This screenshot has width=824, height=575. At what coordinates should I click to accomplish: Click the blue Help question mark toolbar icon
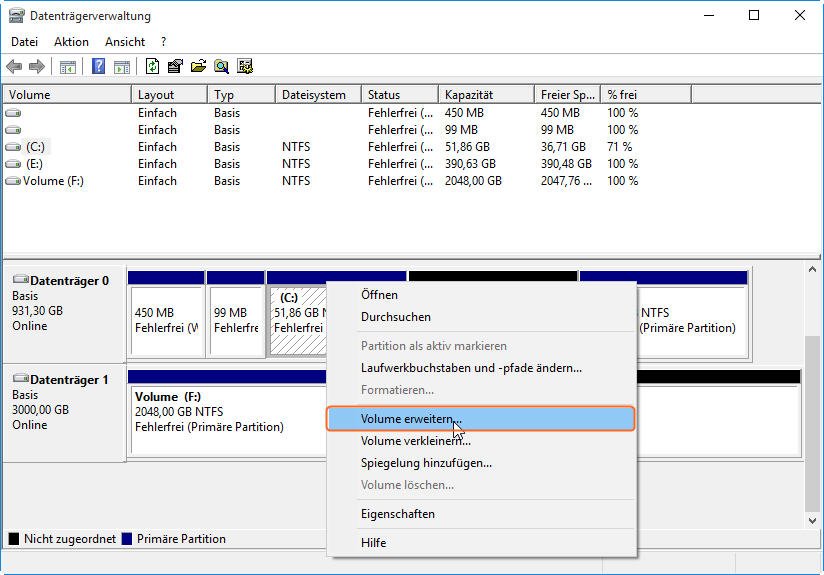(x=98, y=67)
